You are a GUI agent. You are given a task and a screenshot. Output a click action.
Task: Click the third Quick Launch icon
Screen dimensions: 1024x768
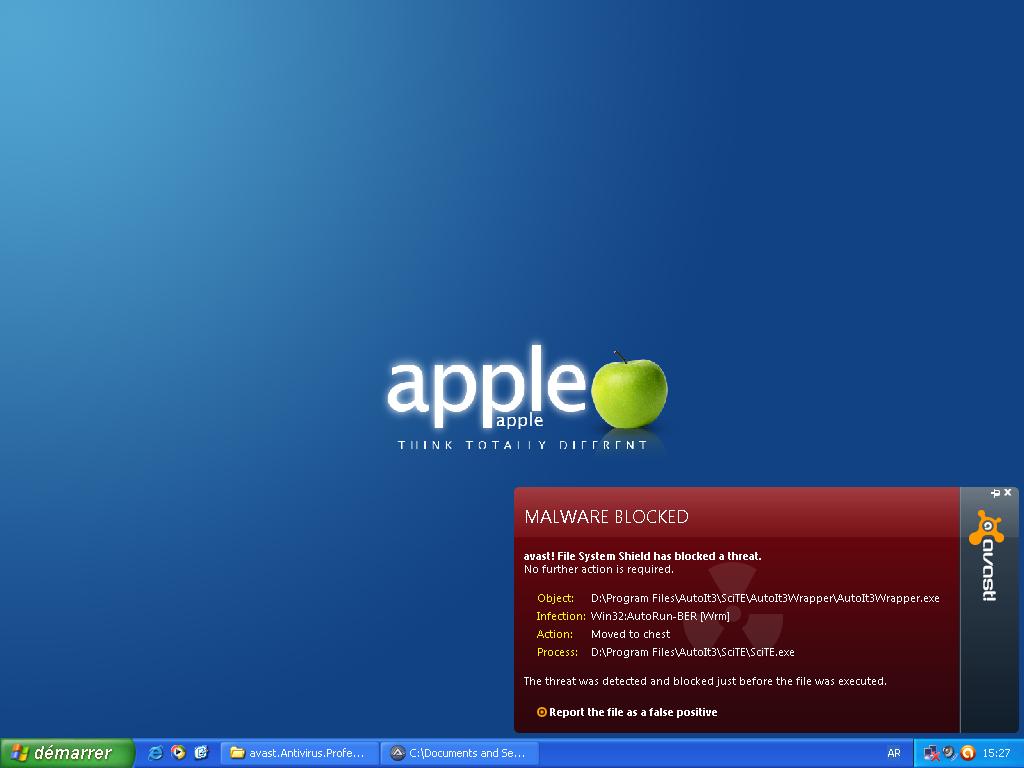click(201, 753)
